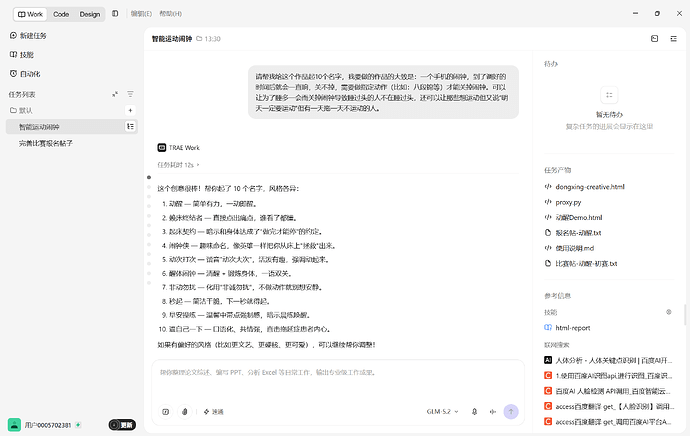Screen dimensions: 690x436
Task: Open 报名帖-动醒.txt artifact
Action: pos(578,233)
